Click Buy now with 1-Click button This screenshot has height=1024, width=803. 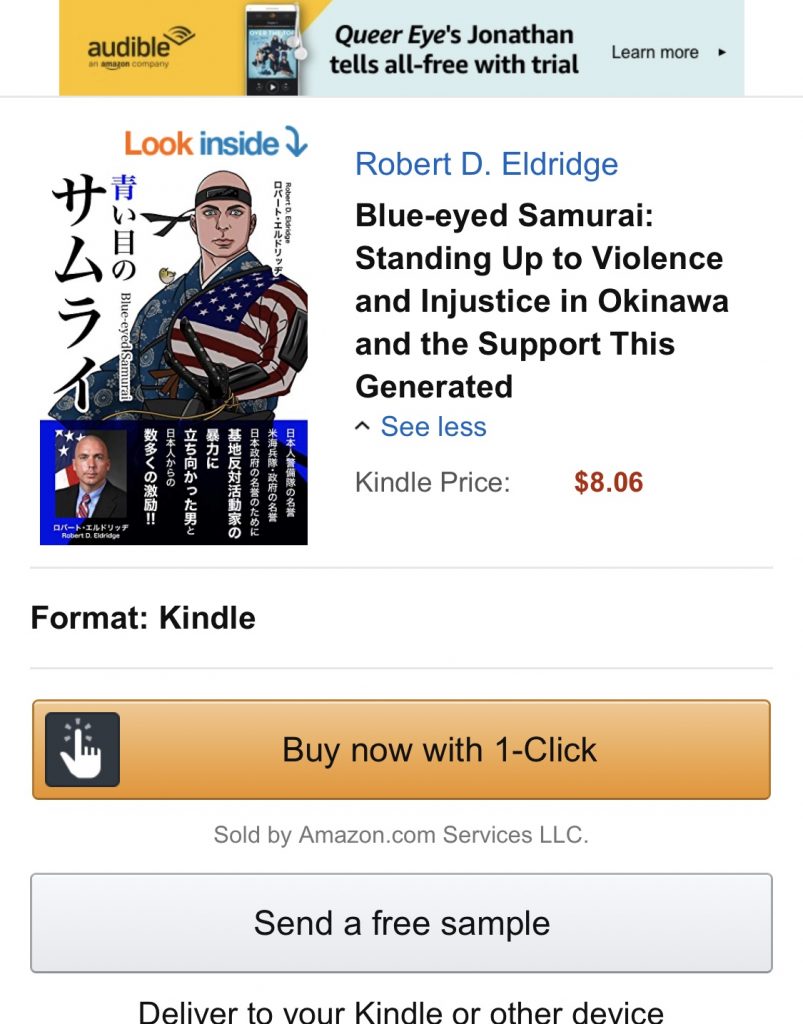(x=402, y=749)
